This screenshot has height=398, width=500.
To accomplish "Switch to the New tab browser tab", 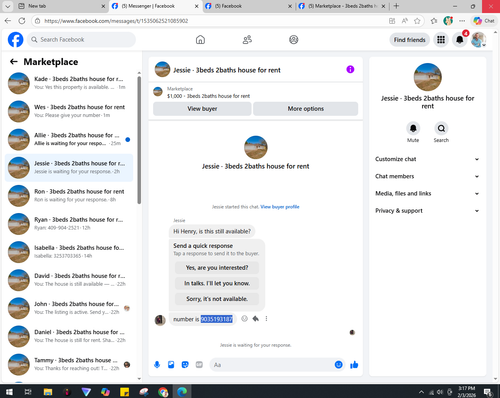I will [x=61, y=6].
